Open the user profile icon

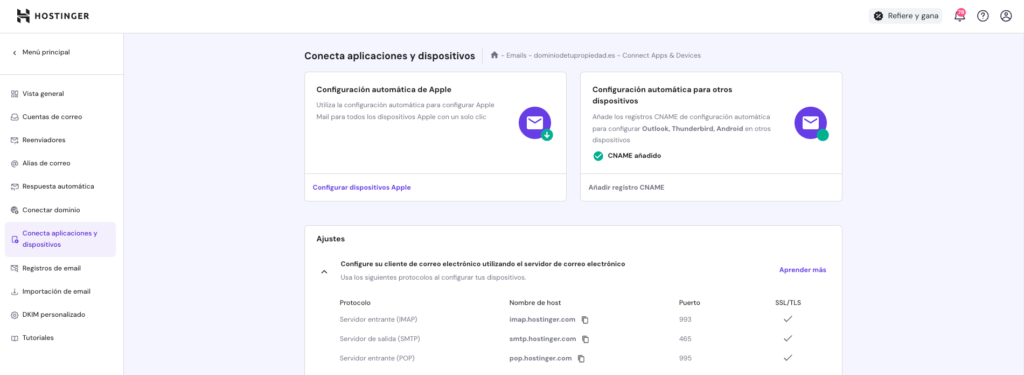[x=1006, y=16]
